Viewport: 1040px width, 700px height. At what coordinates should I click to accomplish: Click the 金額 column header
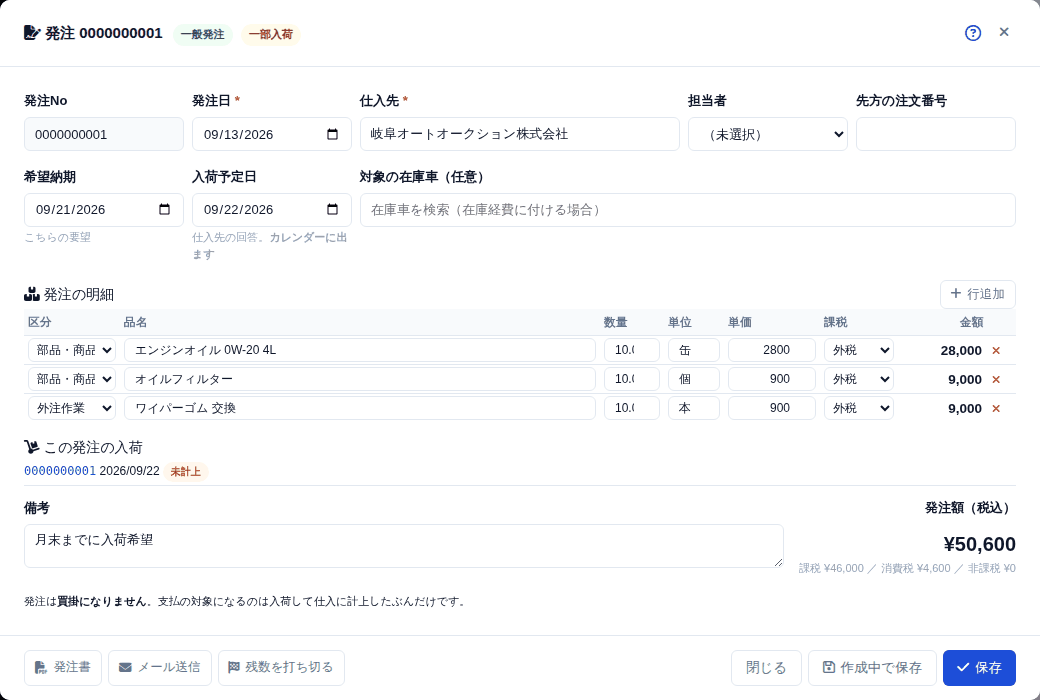[x=971, y=322]
